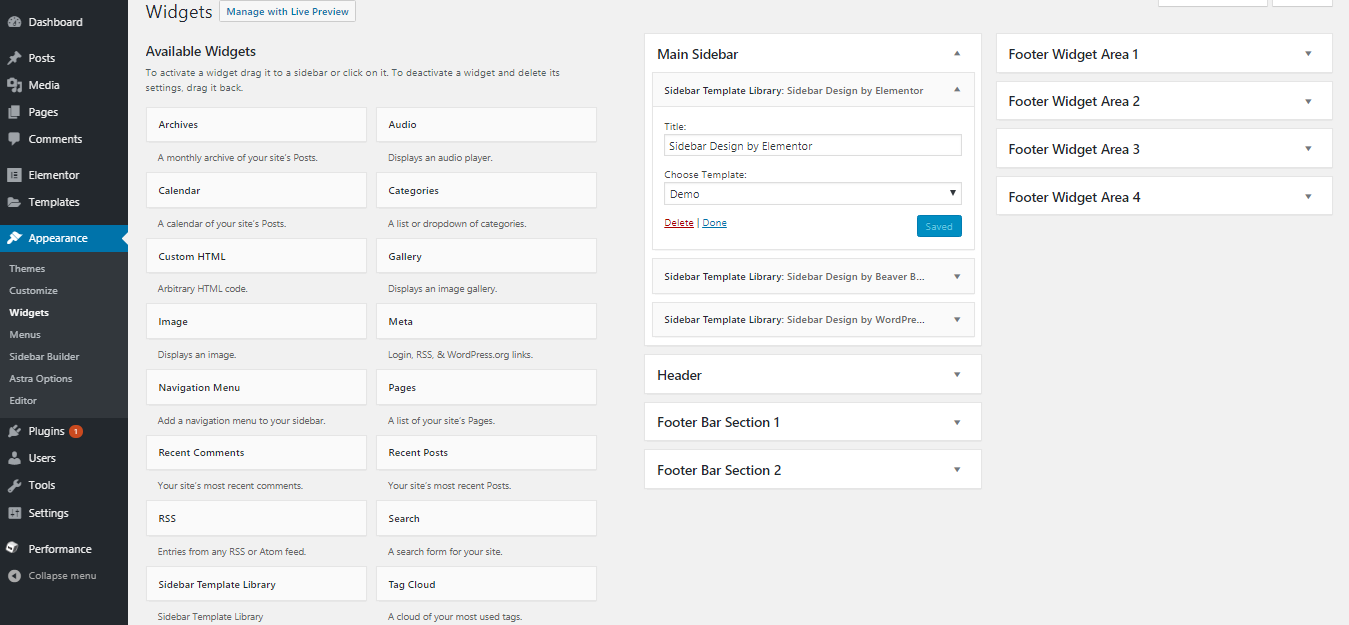Click the Users icon in sidebar
1349x625 pixels.
click(x=14, y=458)
